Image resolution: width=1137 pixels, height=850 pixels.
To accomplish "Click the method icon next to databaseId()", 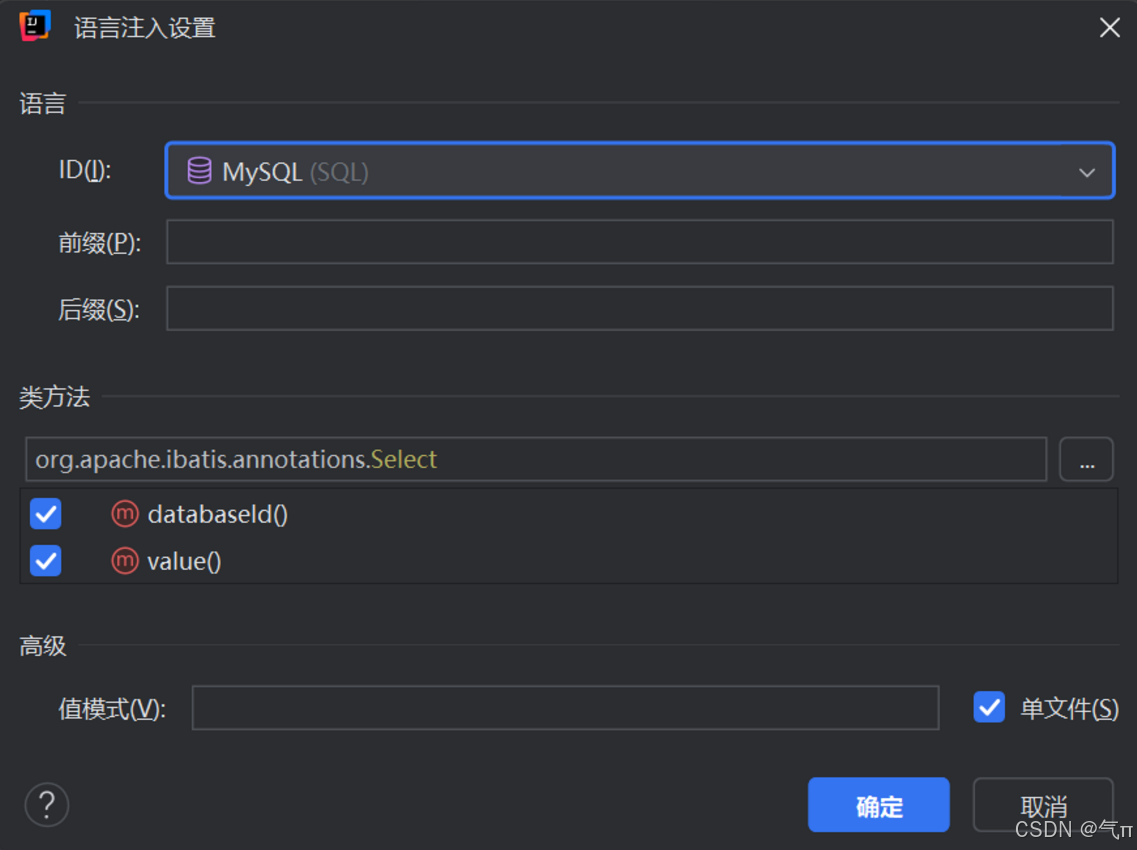I will click(125, 513).
